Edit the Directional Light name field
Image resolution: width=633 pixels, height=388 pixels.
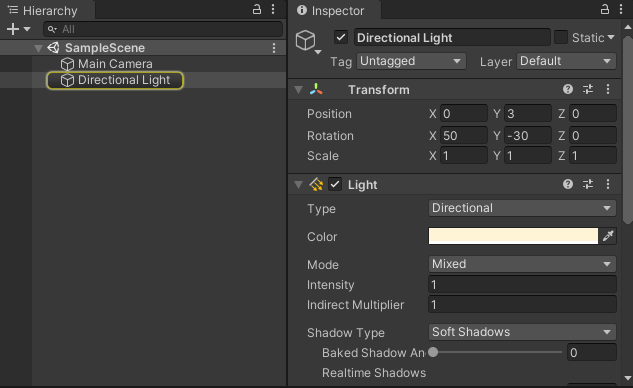tap(452, 38)
